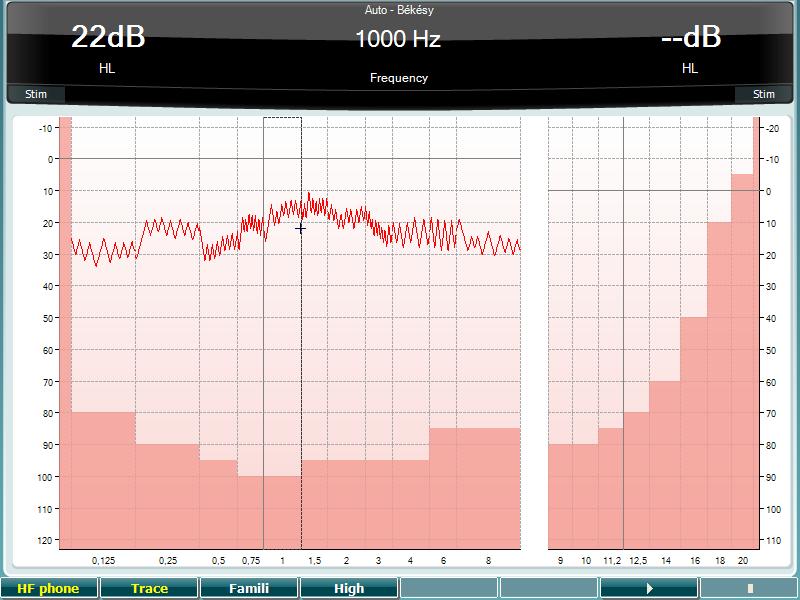Click the High button
This screenshot has height=600, width=800.
349,588
